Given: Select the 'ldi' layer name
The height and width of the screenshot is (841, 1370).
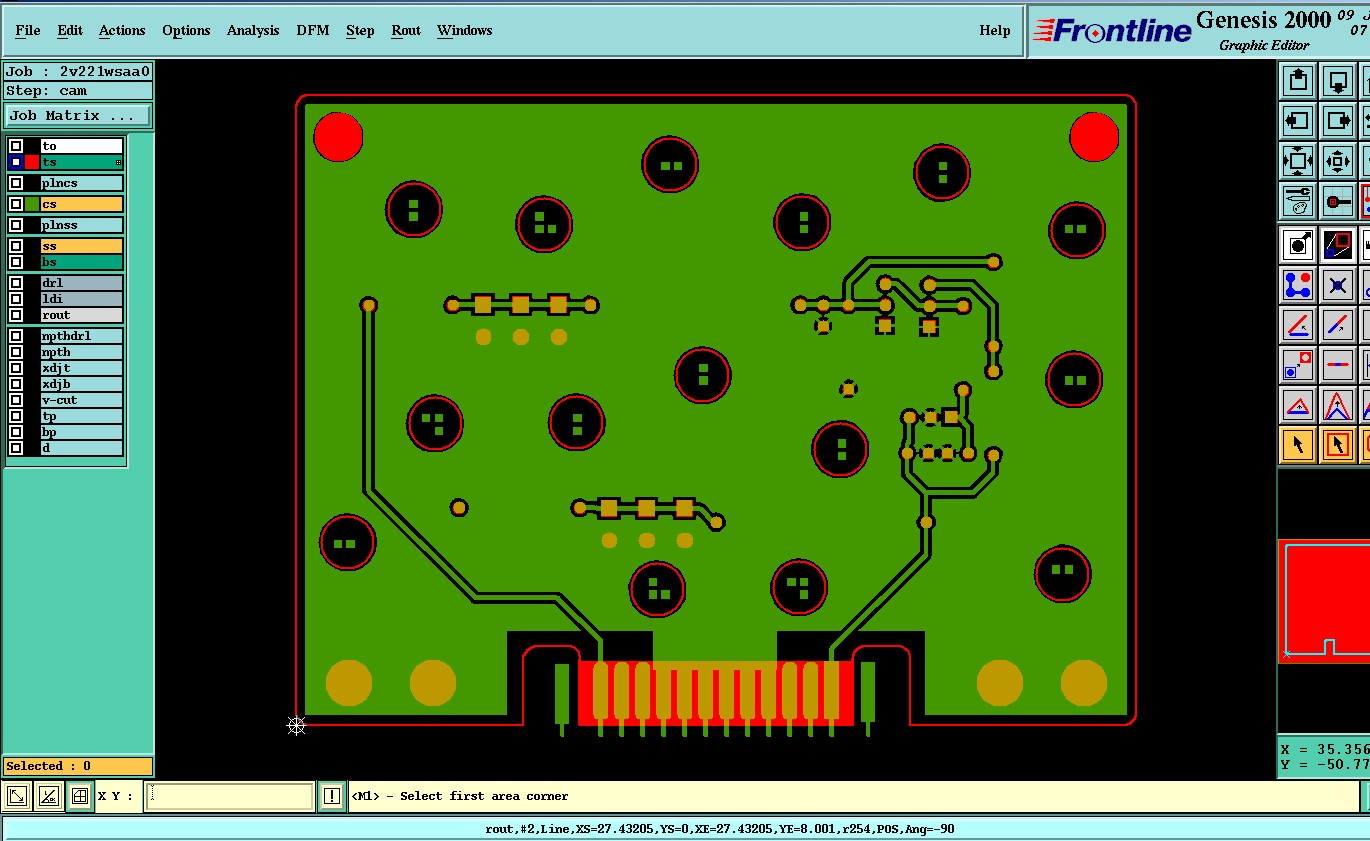Looking at the screenshot, I should (82, 299).
